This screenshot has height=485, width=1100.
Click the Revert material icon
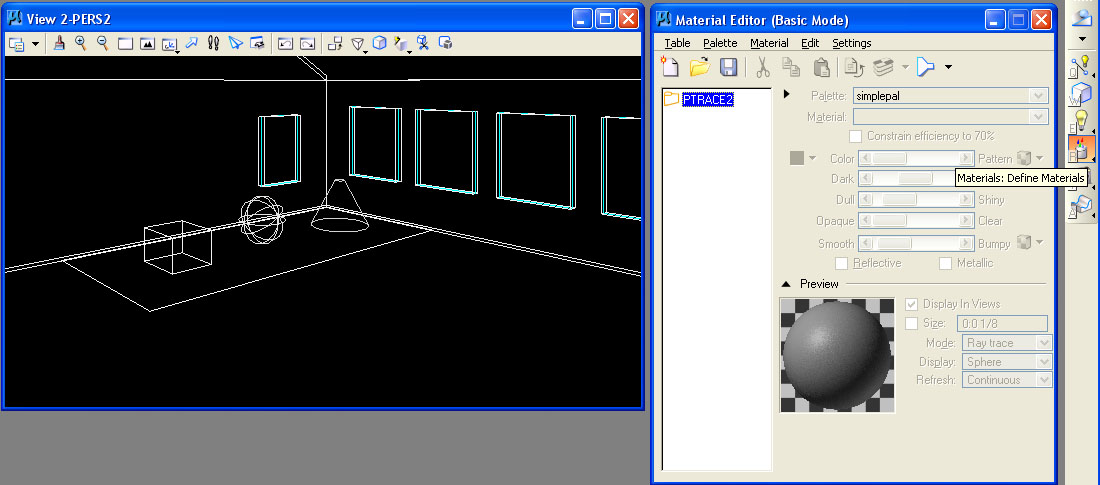coord(854,67)
